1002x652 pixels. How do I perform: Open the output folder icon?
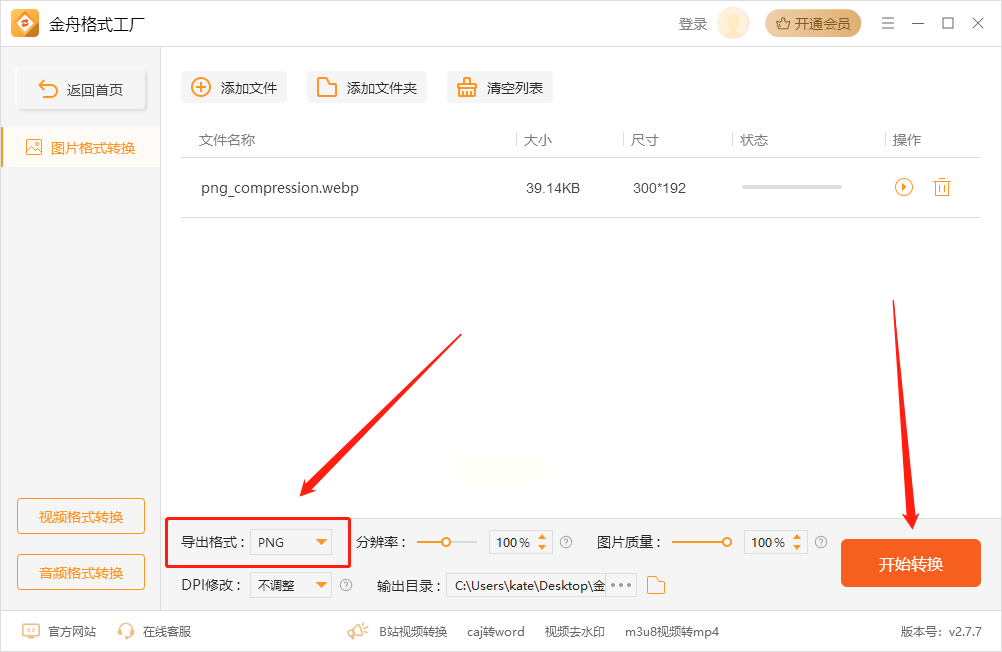click(x=656, y=585)
